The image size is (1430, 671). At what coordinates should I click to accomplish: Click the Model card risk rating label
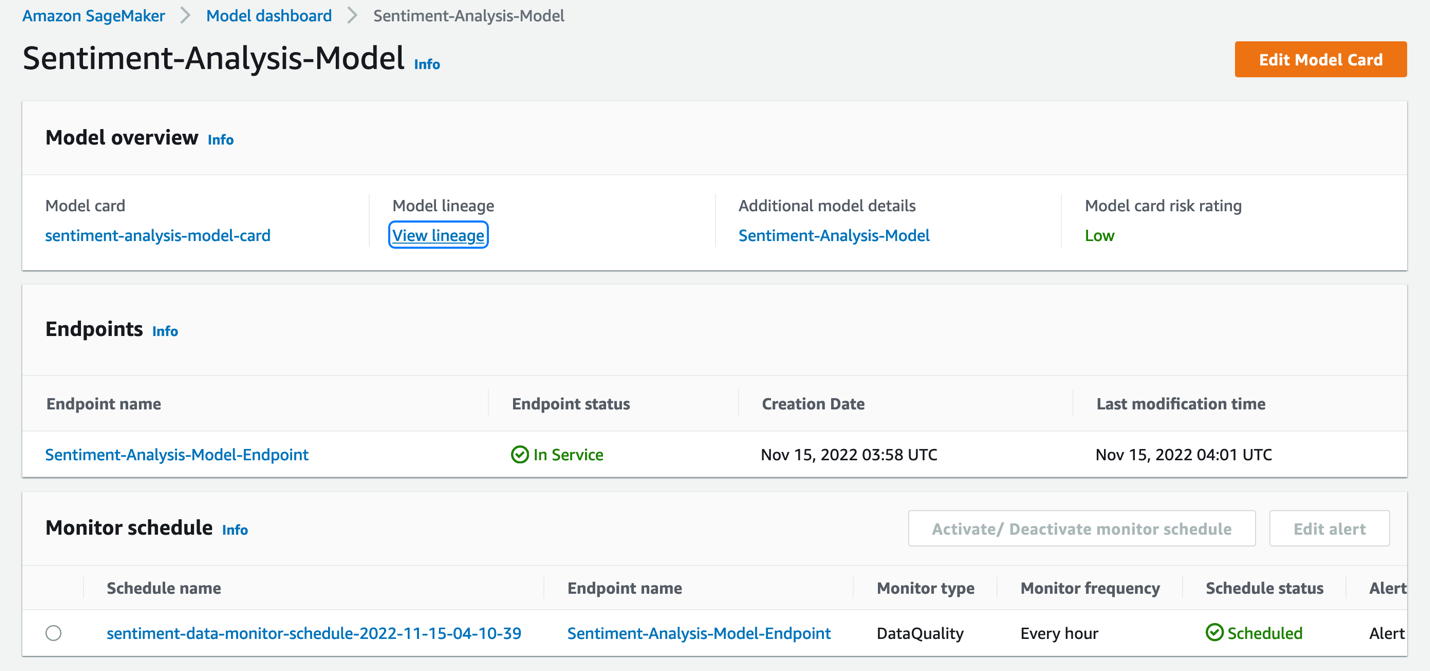[1163, 205]
